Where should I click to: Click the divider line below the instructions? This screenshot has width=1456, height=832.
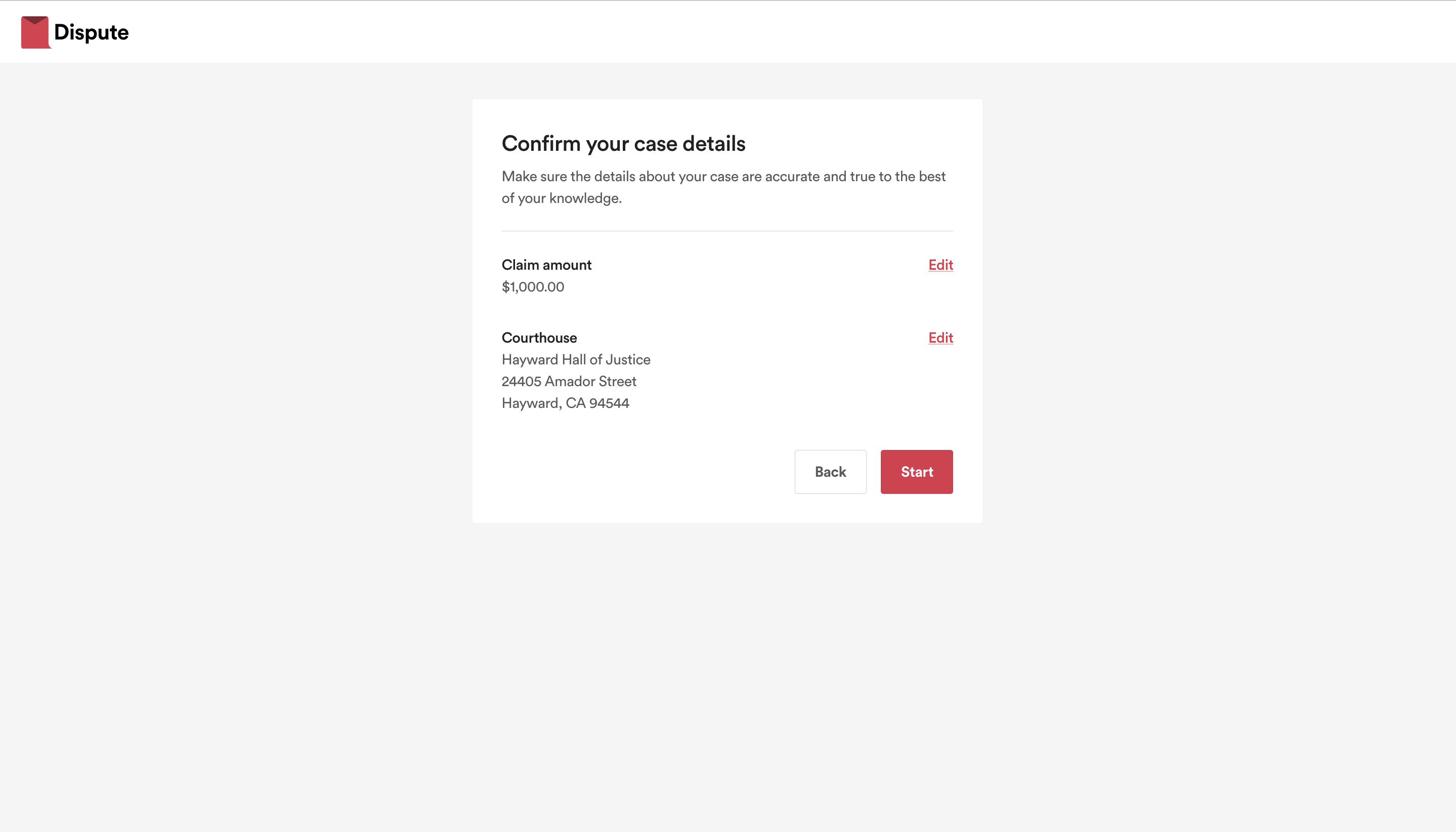727,231
